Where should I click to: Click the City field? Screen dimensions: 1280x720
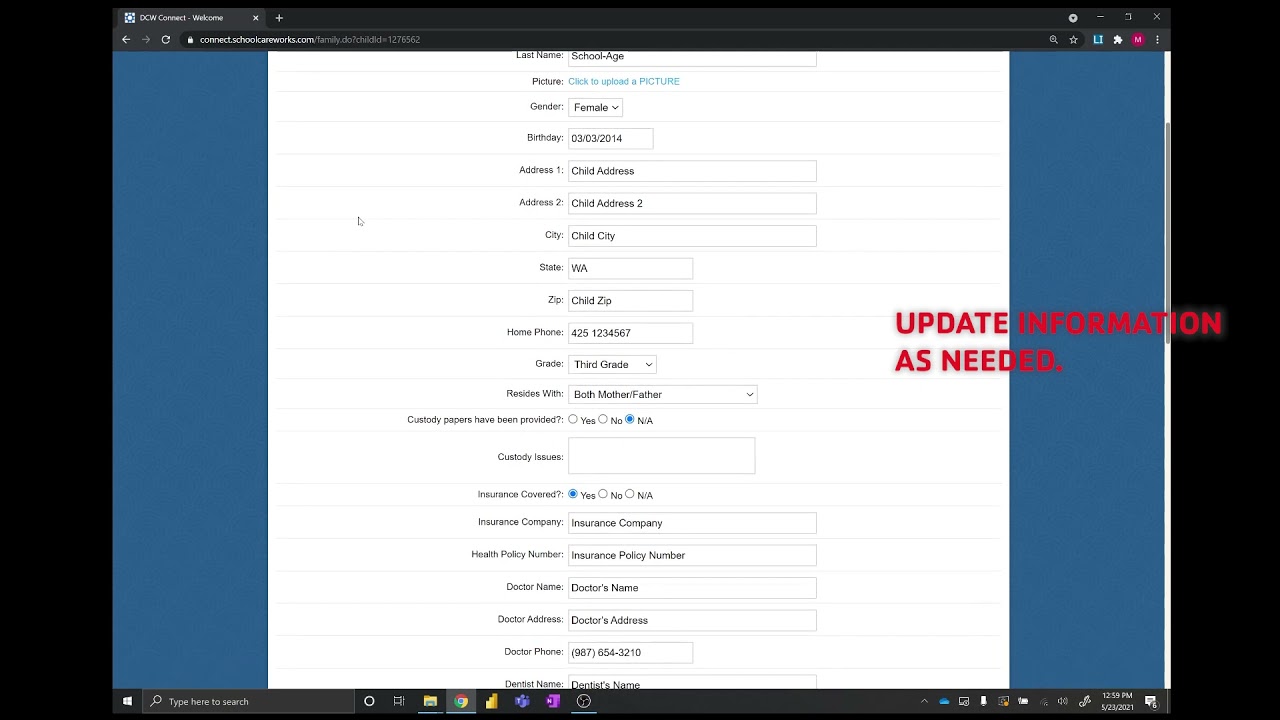tap(692, 236)
